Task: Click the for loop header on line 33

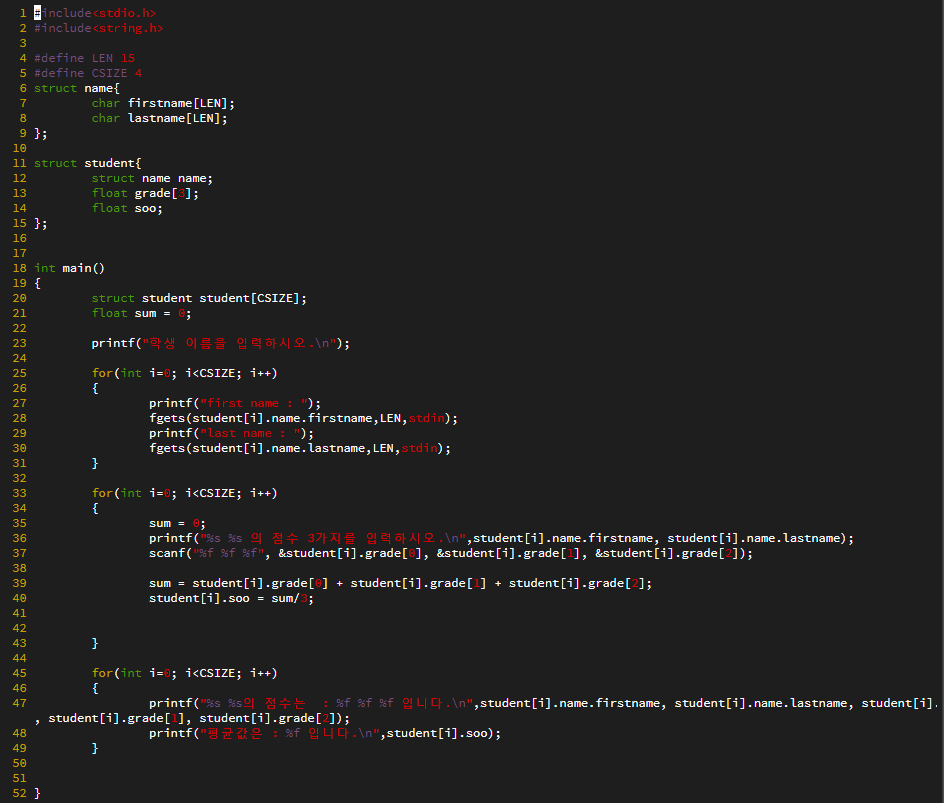Action: tap(185, 493)
